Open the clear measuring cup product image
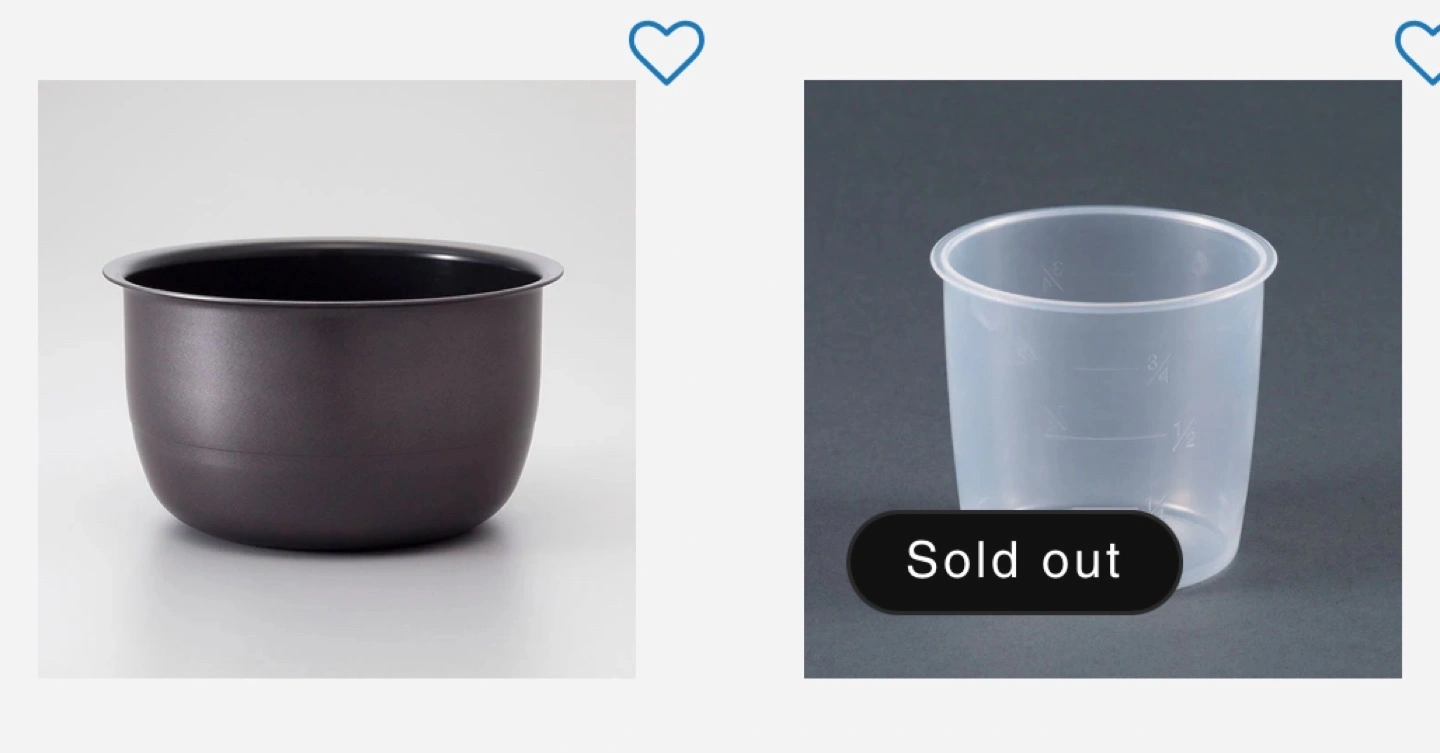 tap(1102, 379)
